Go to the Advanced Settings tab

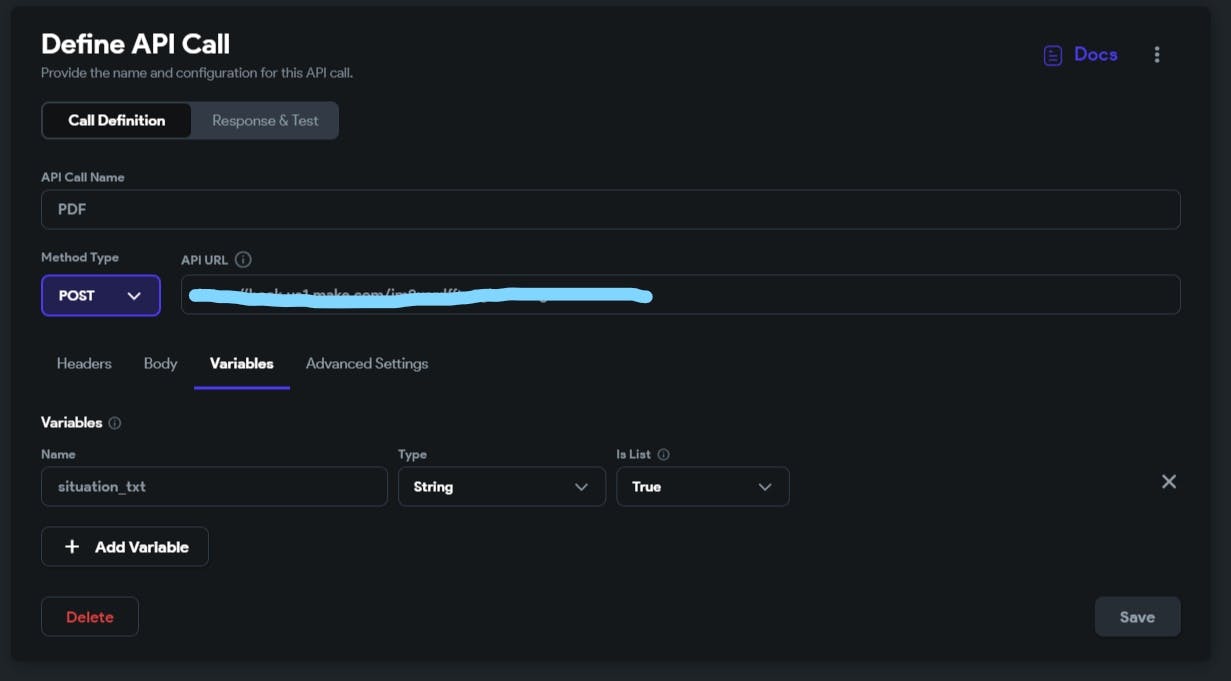point(367,364)
